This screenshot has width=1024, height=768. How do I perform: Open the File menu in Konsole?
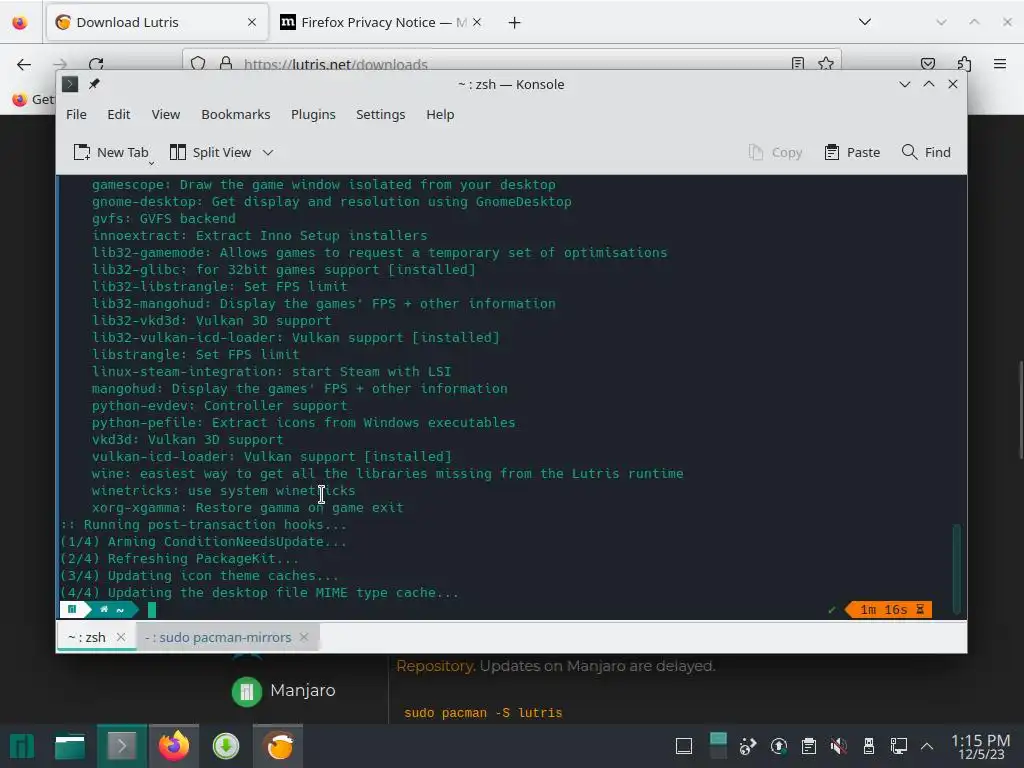click(x=76, y=114)
